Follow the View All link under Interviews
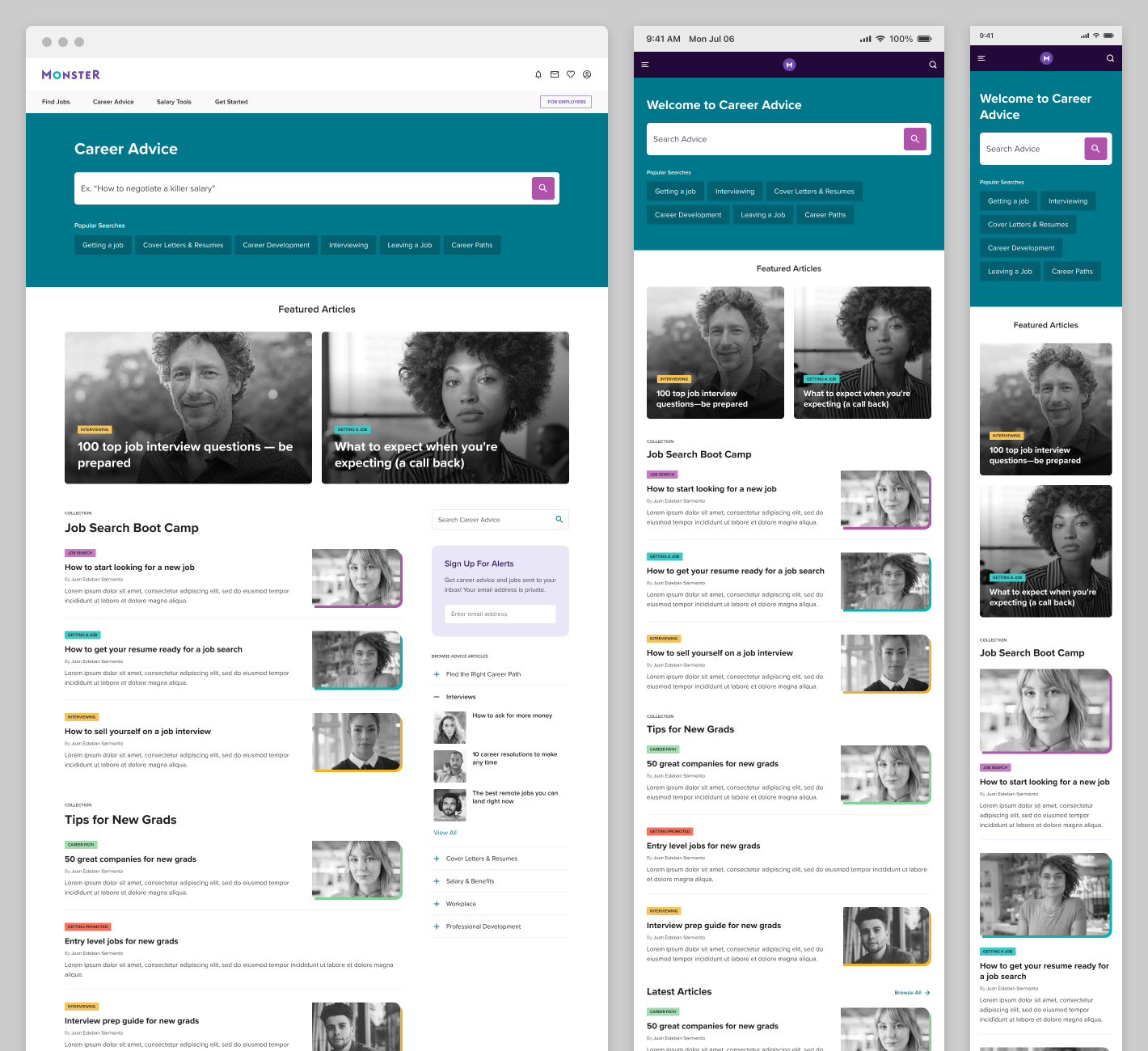Screen dimensions: 1148x1051 [x=445, y=833]
